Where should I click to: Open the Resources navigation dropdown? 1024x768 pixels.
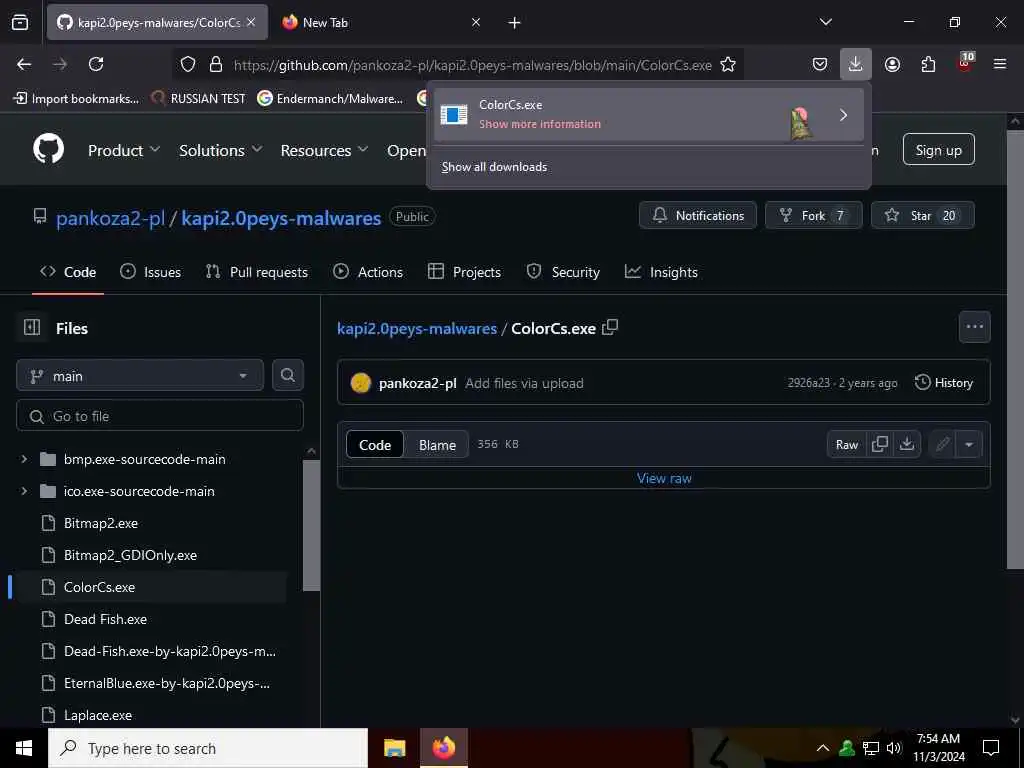(324, 150)
